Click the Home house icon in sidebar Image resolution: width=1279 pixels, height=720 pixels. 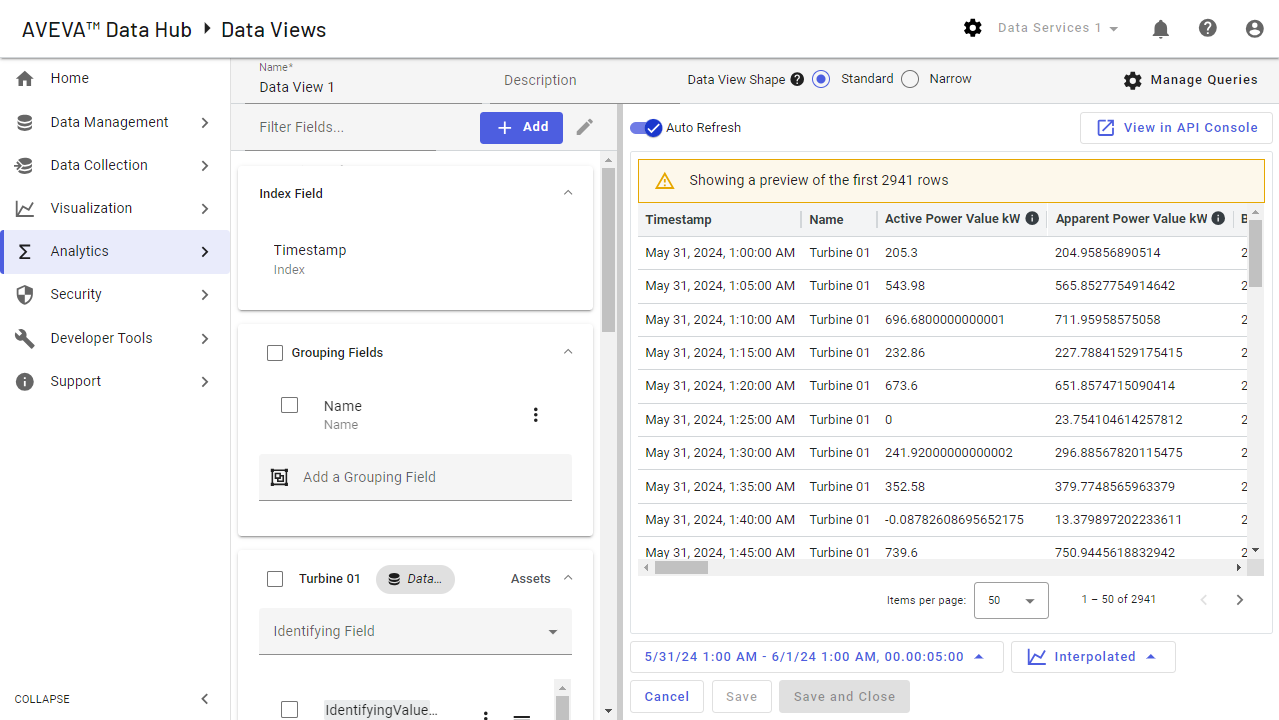coord(25,79)
